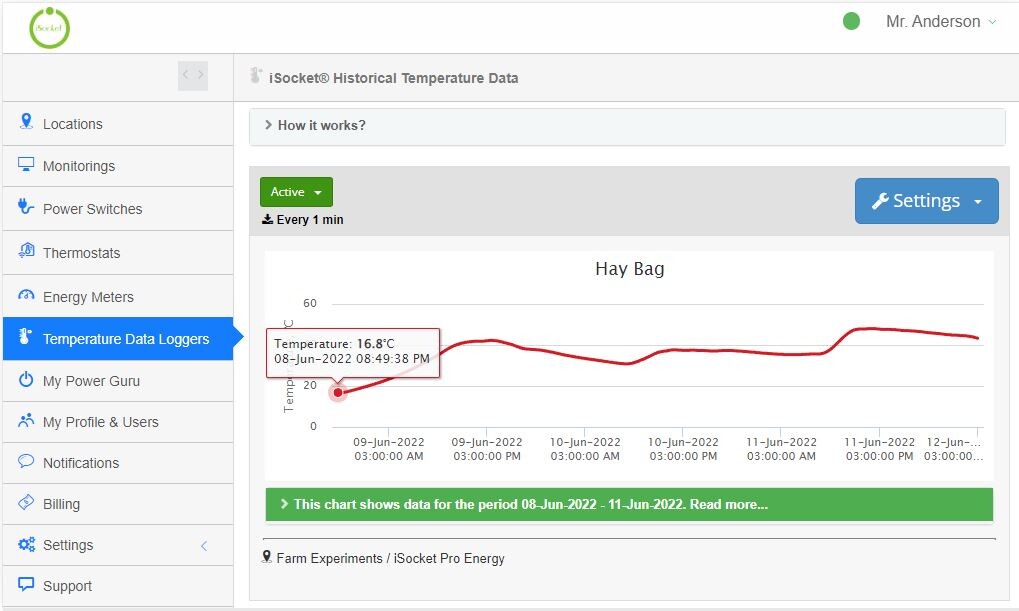Click the 11-Jun-2022 03:00:00 AM axis label
The height and width of the screenshot is (611, 1019).
click(x=781, y=449)
